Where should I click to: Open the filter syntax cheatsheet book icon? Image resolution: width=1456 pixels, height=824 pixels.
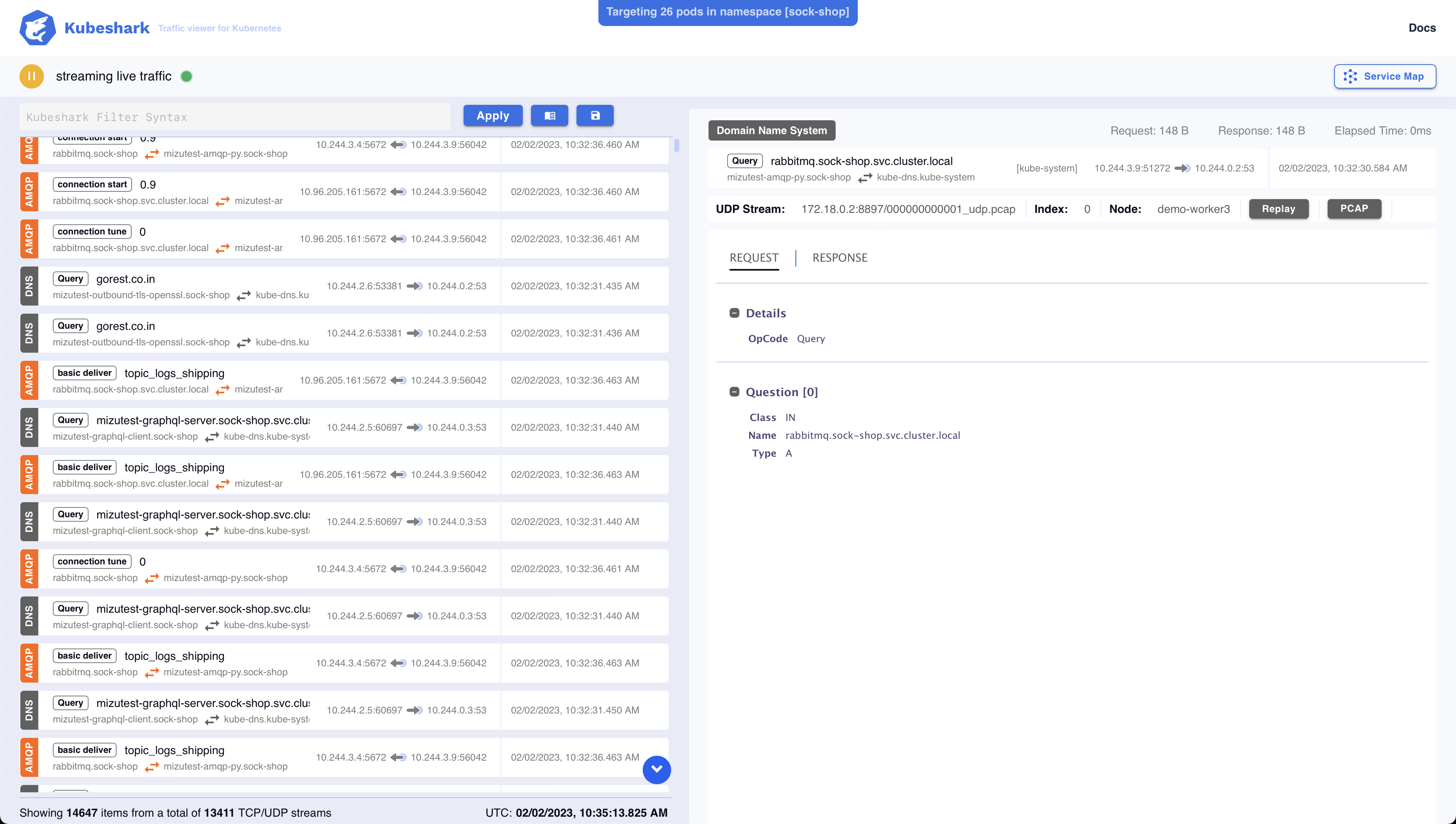point(550,116)
